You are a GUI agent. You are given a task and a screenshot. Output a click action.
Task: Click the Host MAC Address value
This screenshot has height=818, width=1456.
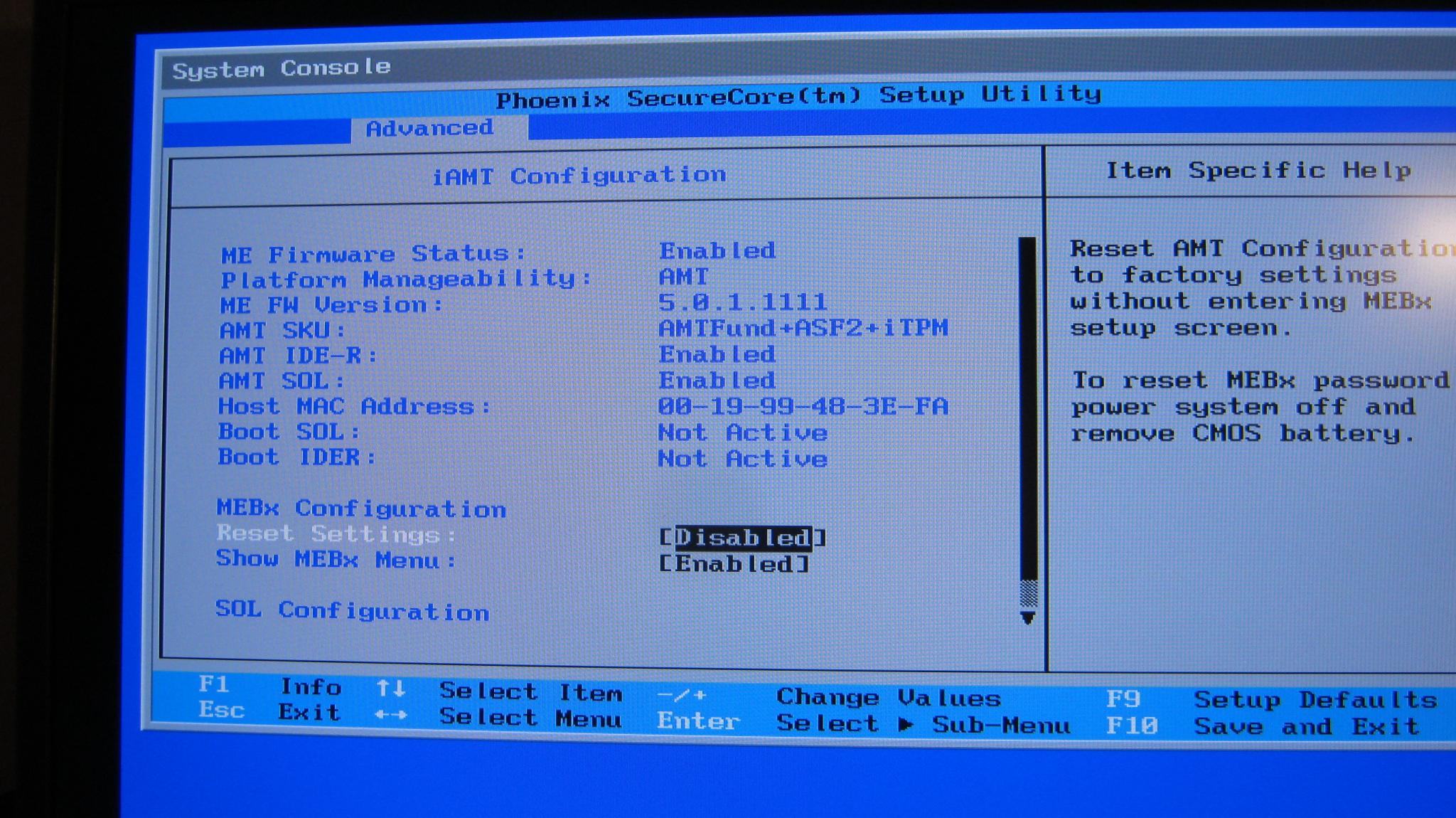803,406
